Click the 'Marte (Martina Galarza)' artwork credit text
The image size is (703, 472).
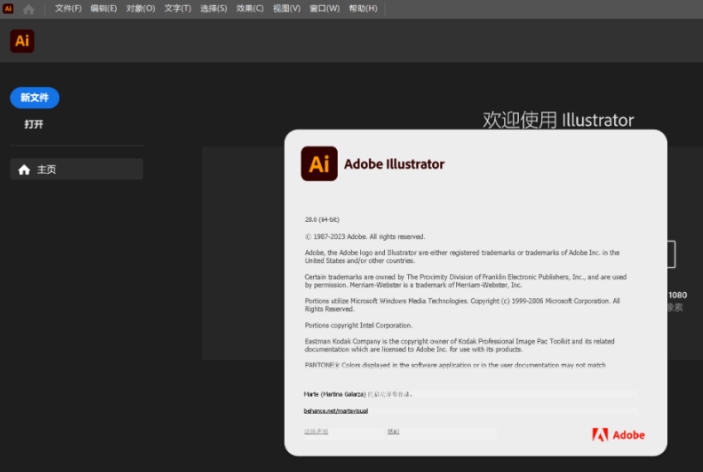pos(334,394)
